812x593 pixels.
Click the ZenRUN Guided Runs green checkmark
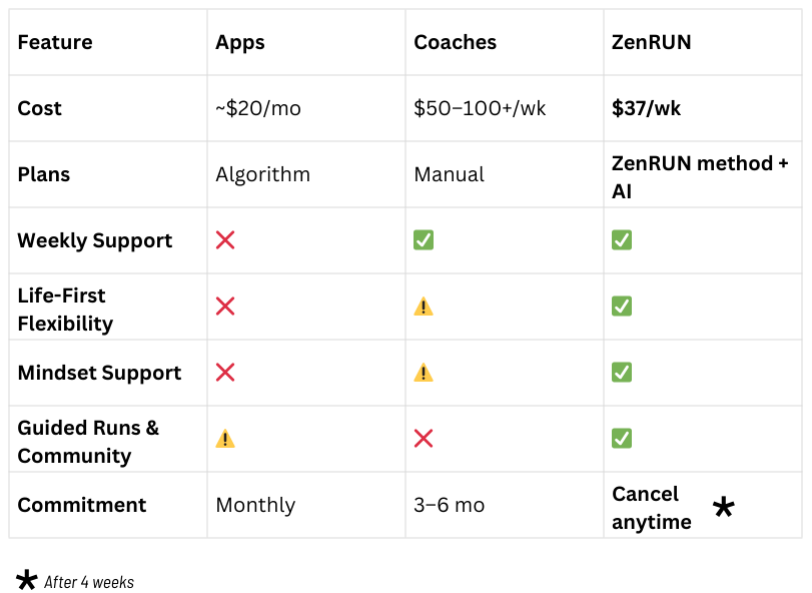pyautogui.click(x=621, y=438)
